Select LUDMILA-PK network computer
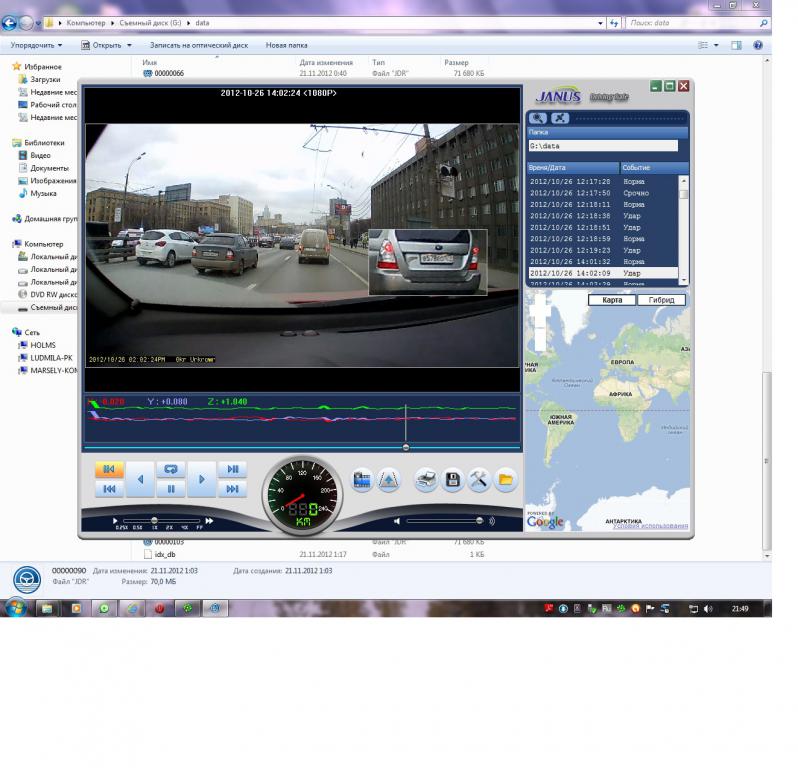 [x=51, y=358]
